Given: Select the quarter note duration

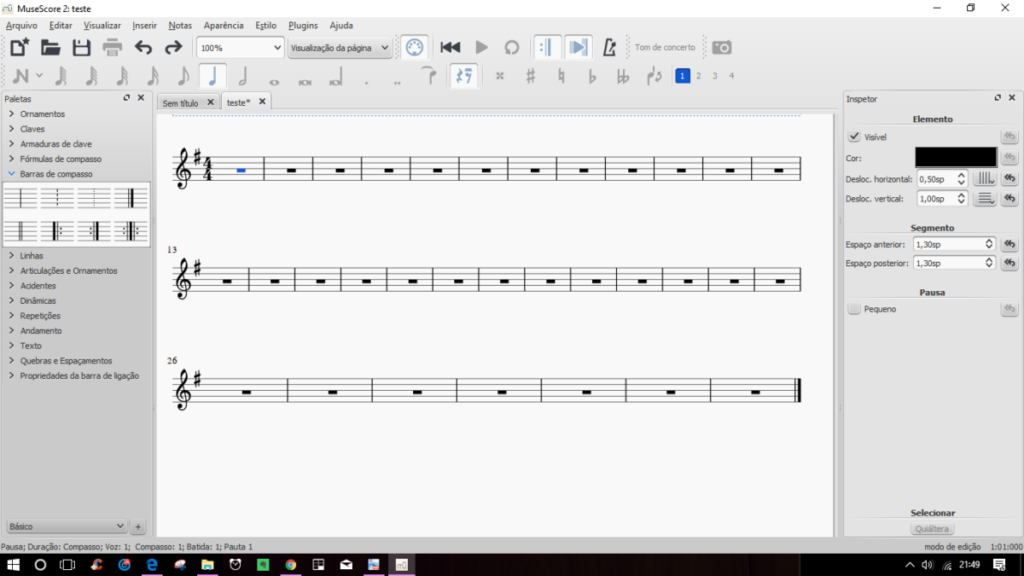Looking at the screenshot, I should click(x=212, y=76).
